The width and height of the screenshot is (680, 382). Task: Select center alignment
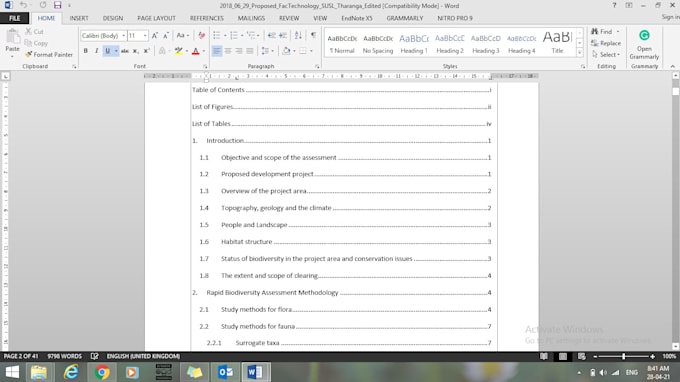228,51
